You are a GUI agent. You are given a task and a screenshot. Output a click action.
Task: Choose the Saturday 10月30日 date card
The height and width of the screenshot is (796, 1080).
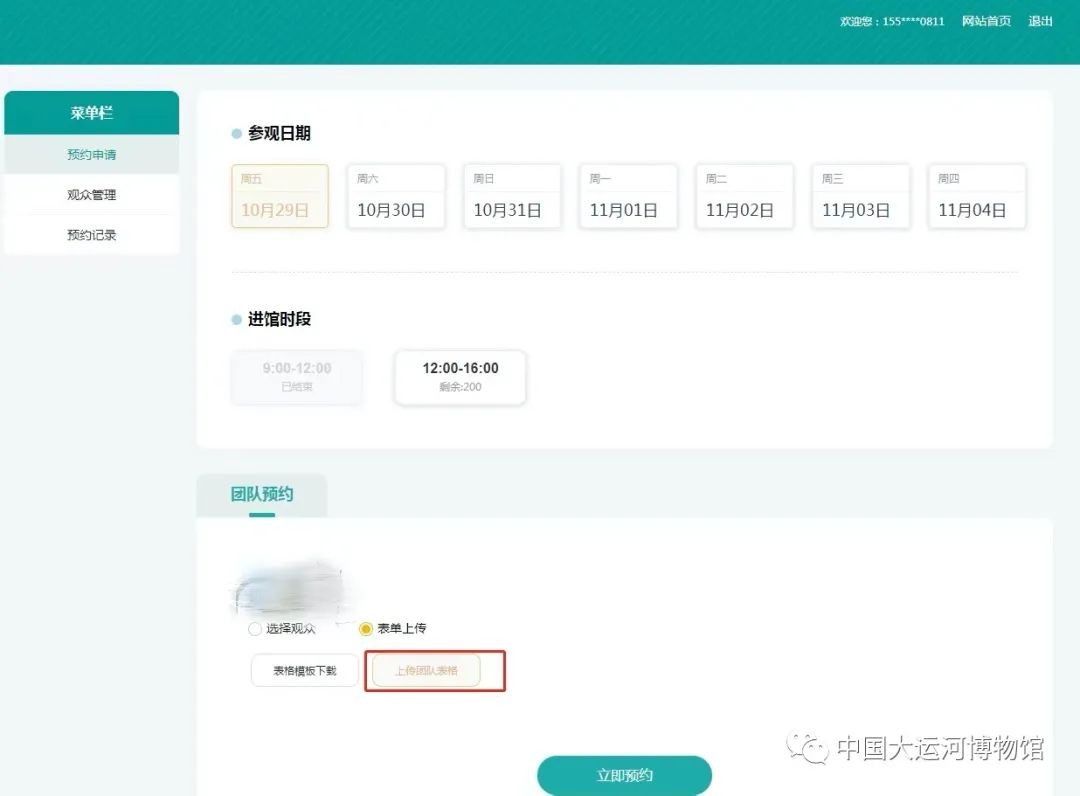click(x=396, y=197)
